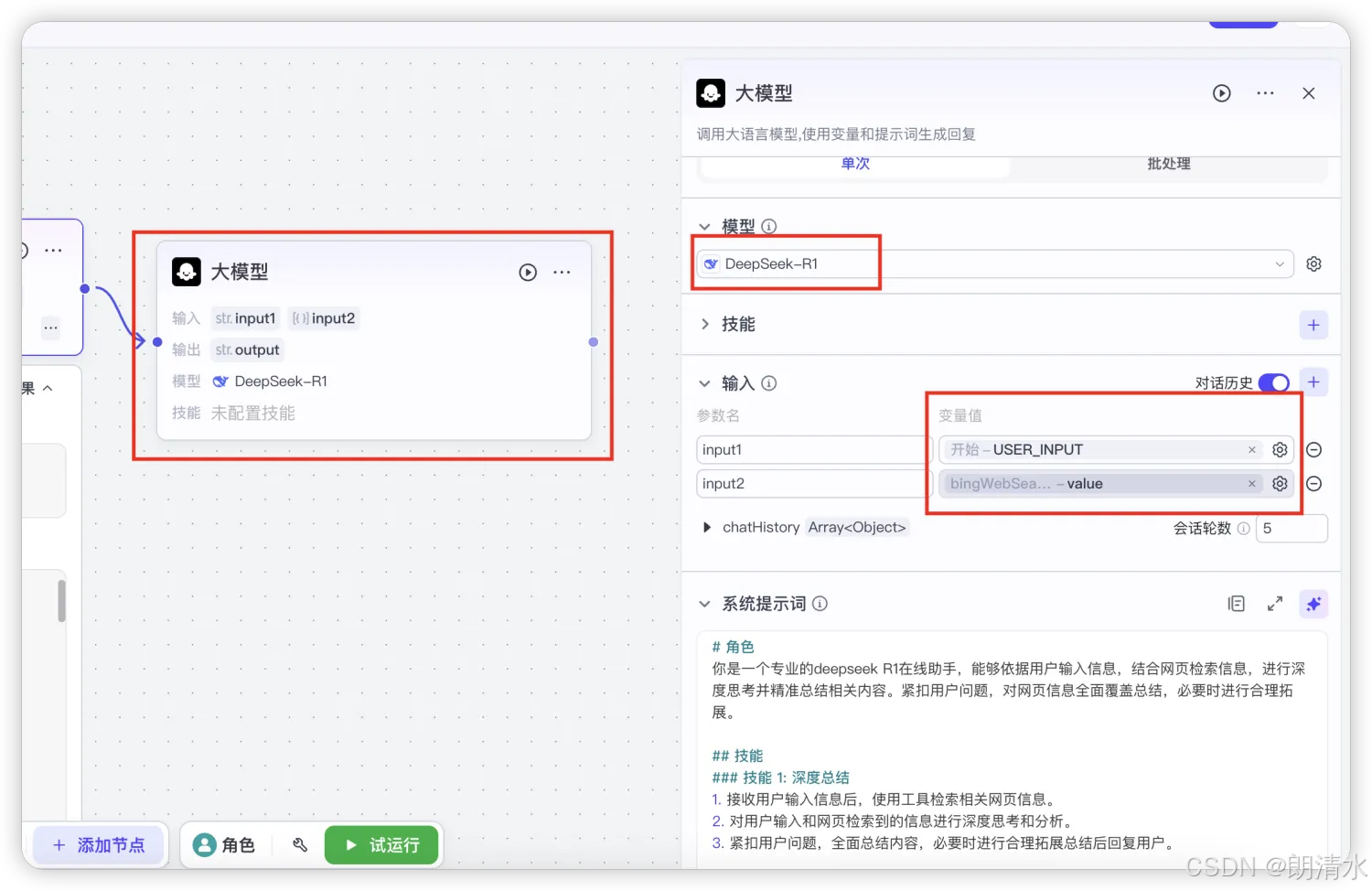Close the 大模型 settings panel
Screen dimensions: 1372x891
coord(1309,93)
